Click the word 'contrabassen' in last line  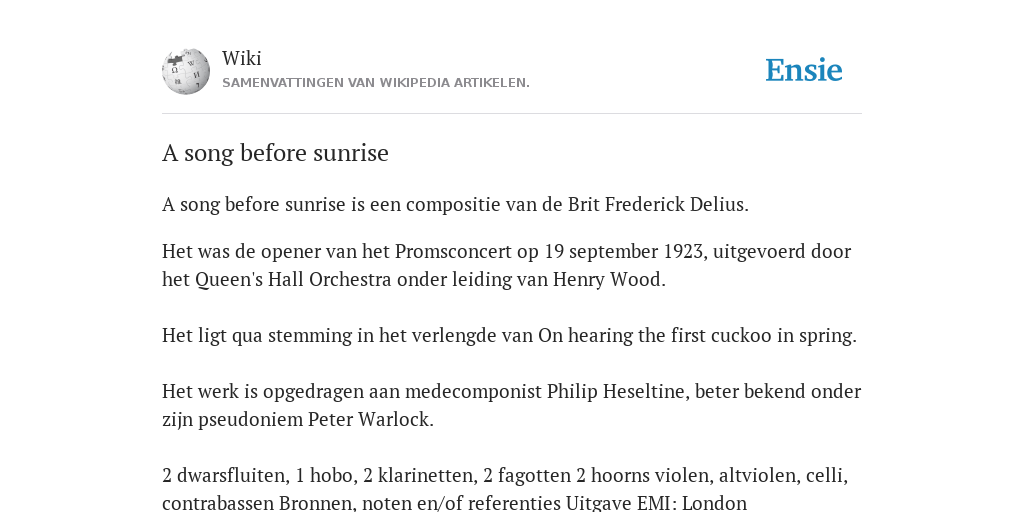click(x=218, y=503)
